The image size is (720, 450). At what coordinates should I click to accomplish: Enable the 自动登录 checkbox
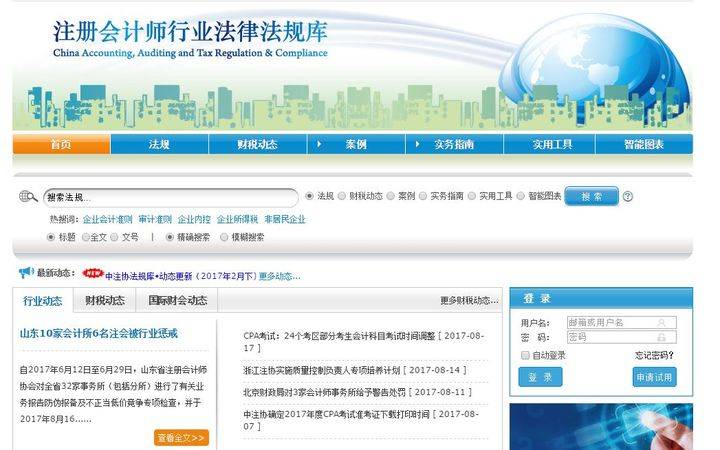[x=525, y=355]
